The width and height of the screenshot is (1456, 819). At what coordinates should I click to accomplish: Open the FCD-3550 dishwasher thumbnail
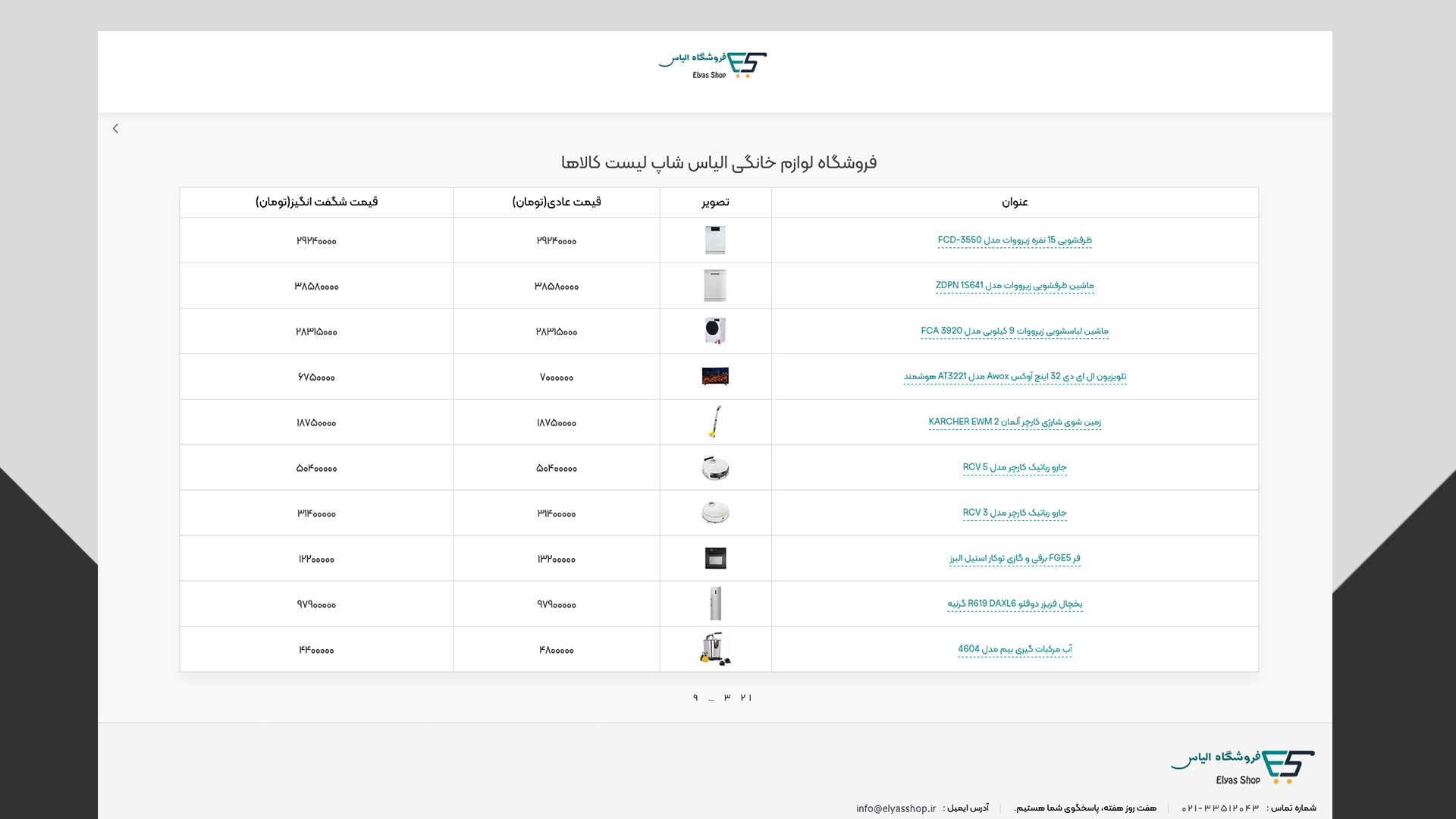tap(714, 240)
